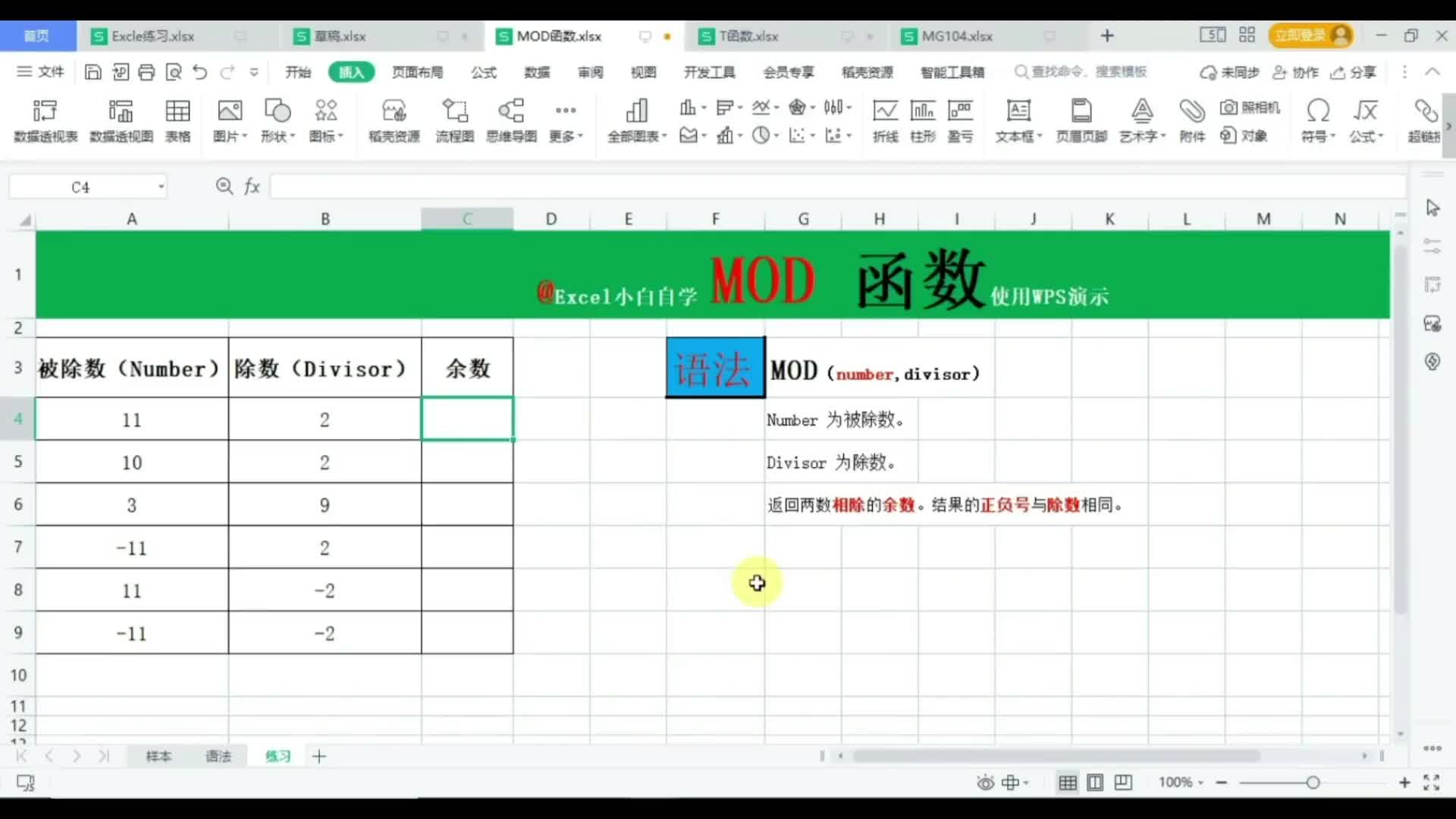The width and height of the screenshot is (1456, 819).
Task: Insert a WordArt (艺术字) element
Action: coord(1141,120)
